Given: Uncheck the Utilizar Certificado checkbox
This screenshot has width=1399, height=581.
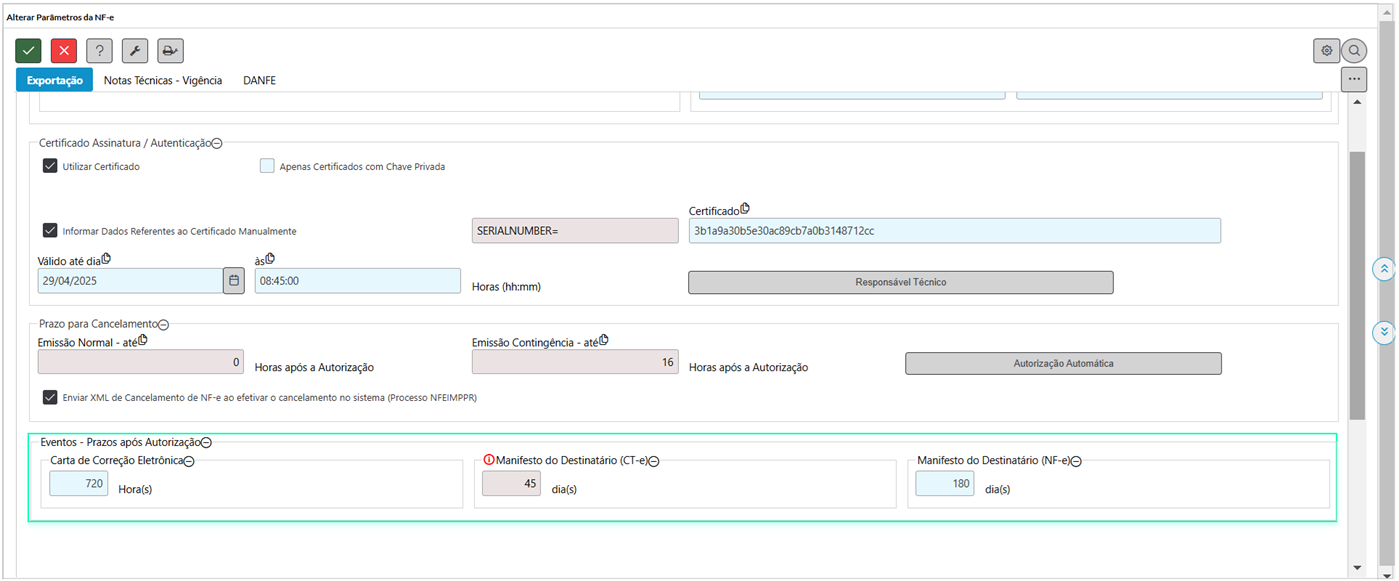Looking at the screenshot, I should 50,166.
